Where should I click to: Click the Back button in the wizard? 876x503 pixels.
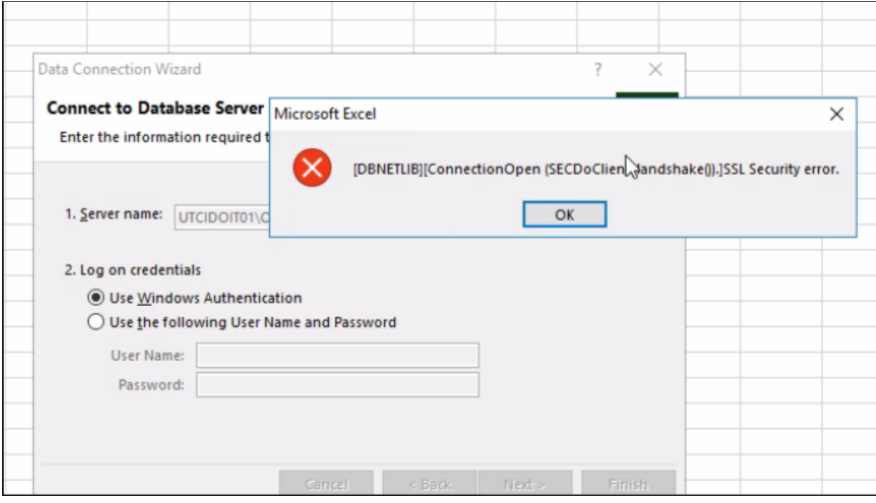[x=430, y=483]
